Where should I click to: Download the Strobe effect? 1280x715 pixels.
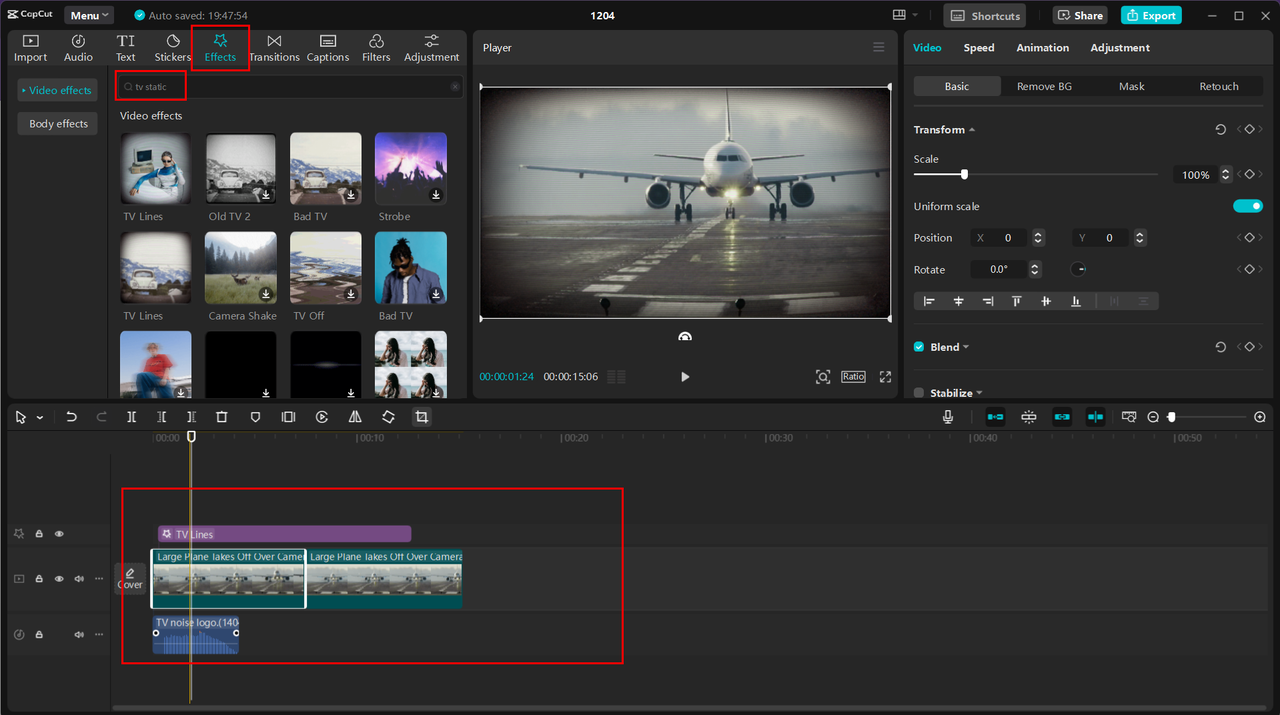coord(436,194)
